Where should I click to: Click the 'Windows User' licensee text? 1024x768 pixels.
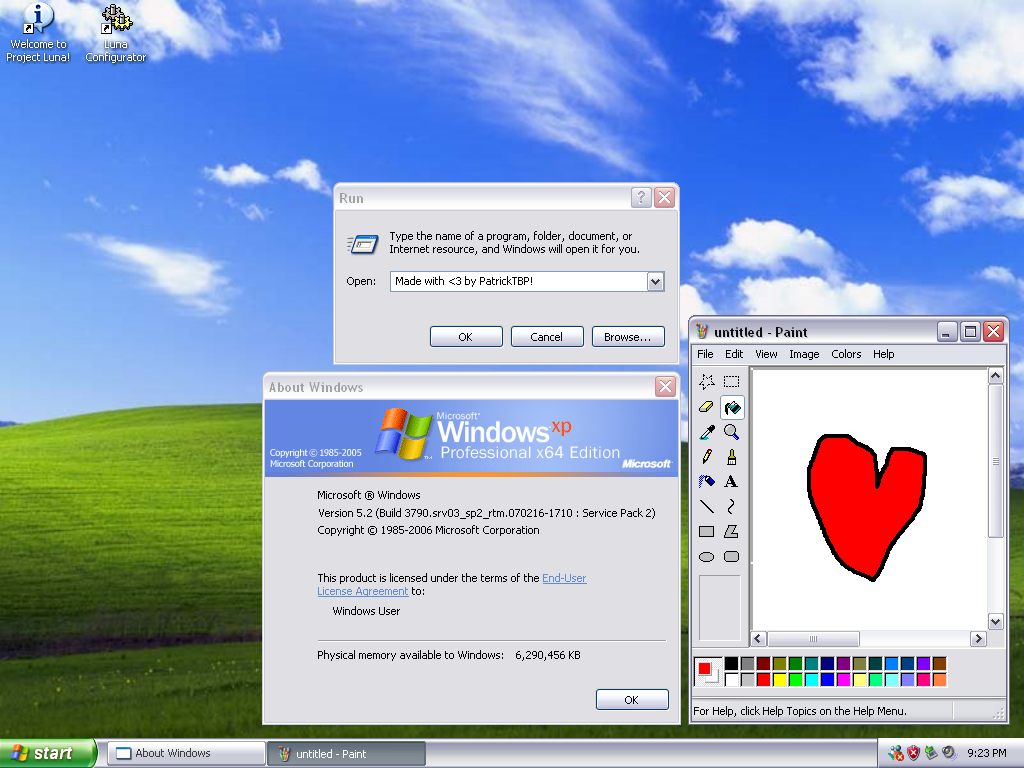[x=366, y=611]
